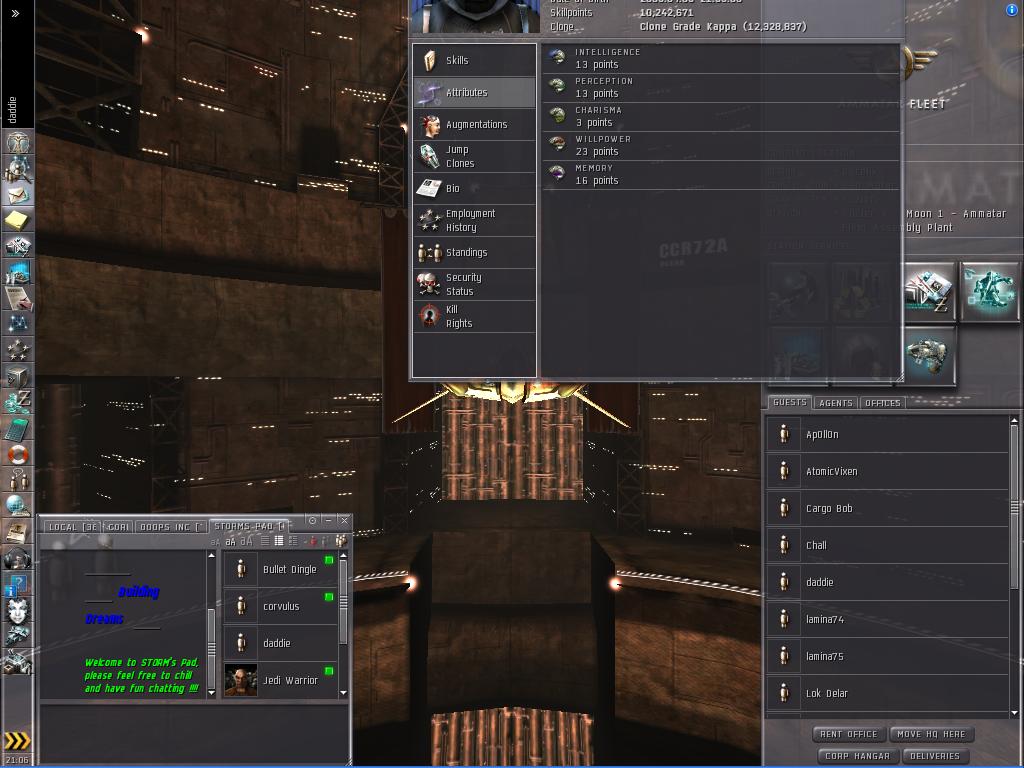Screen dimensions: 1024x768
Task: Open the glowing robot repair station service icon
Action: coord(989,291)
